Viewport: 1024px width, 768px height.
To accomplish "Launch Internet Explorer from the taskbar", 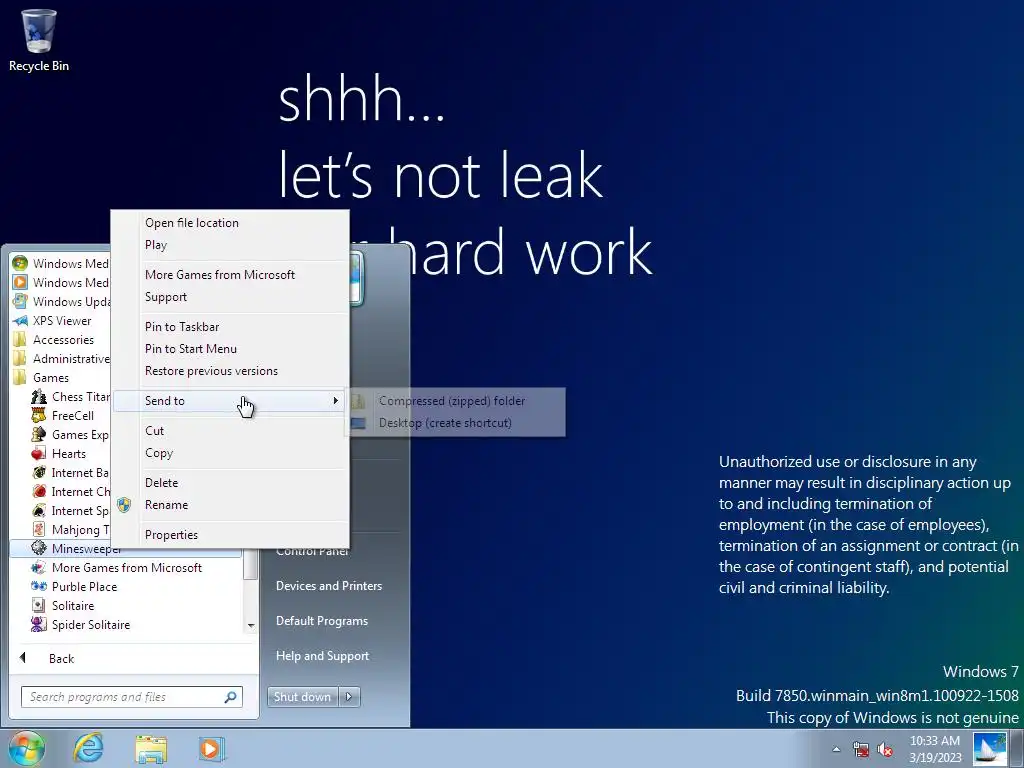I will click(88, 748).
